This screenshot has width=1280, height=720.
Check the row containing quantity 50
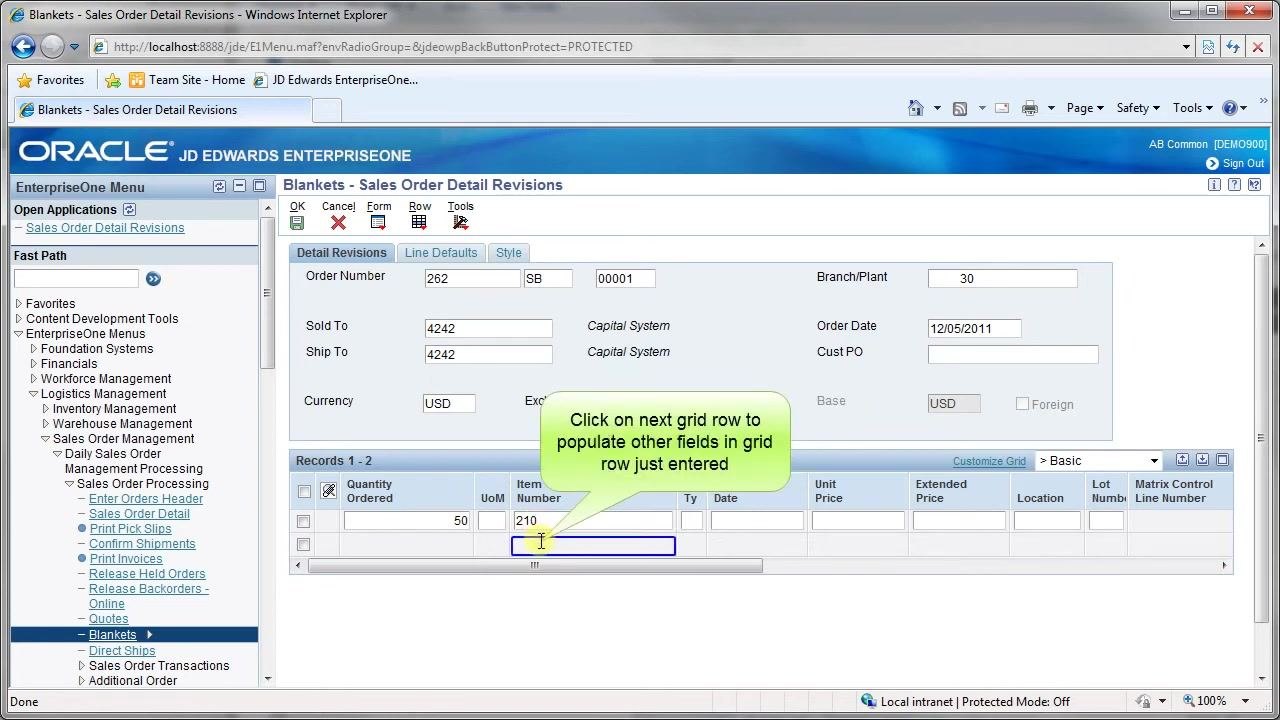tap(303, 521)
